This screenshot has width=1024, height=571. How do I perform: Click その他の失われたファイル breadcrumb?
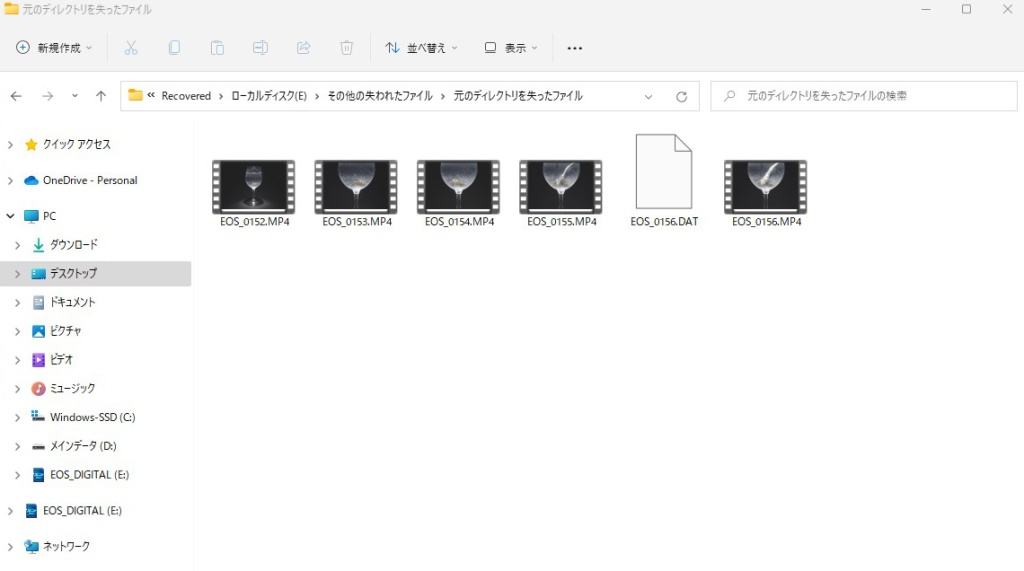click(x=380, y=96)
